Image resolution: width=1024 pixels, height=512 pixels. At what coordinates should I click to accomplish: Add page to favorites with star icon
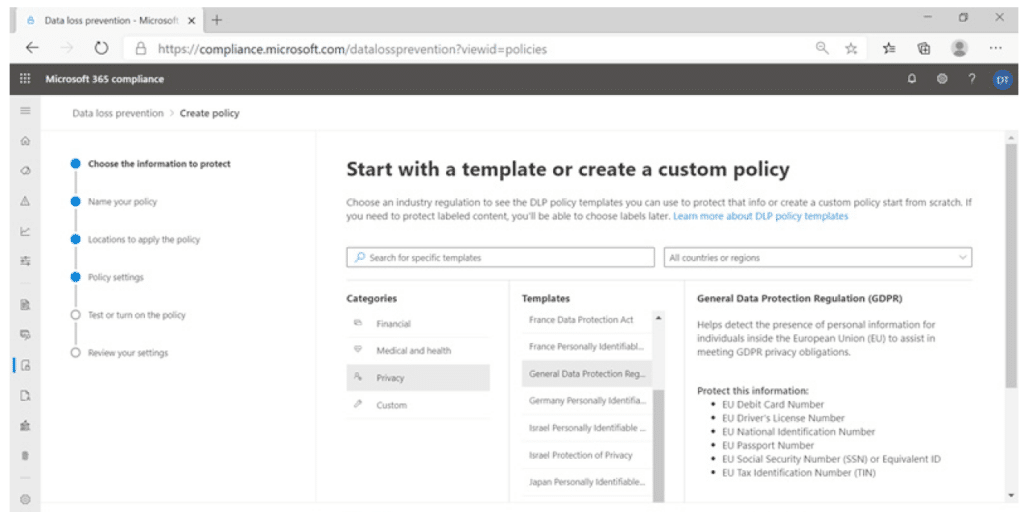851,48
